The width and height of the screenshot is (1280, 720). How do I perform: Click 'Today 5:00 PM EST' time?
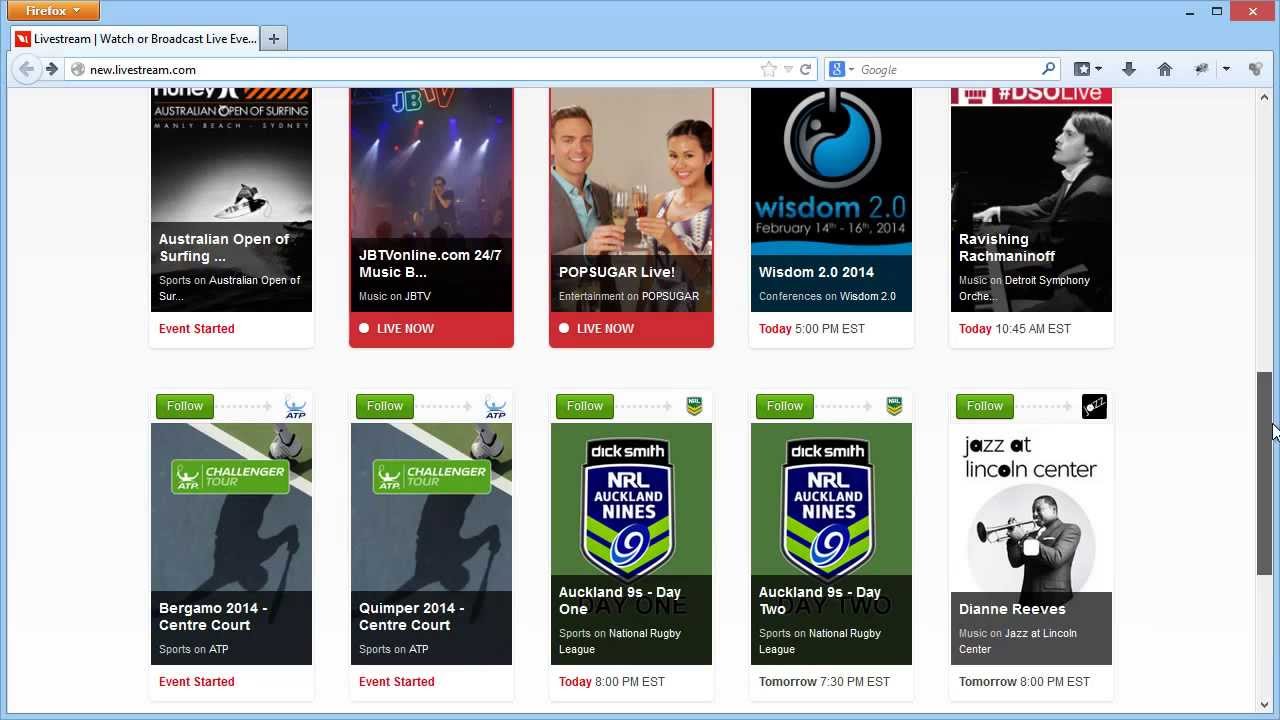click(812, 328)
